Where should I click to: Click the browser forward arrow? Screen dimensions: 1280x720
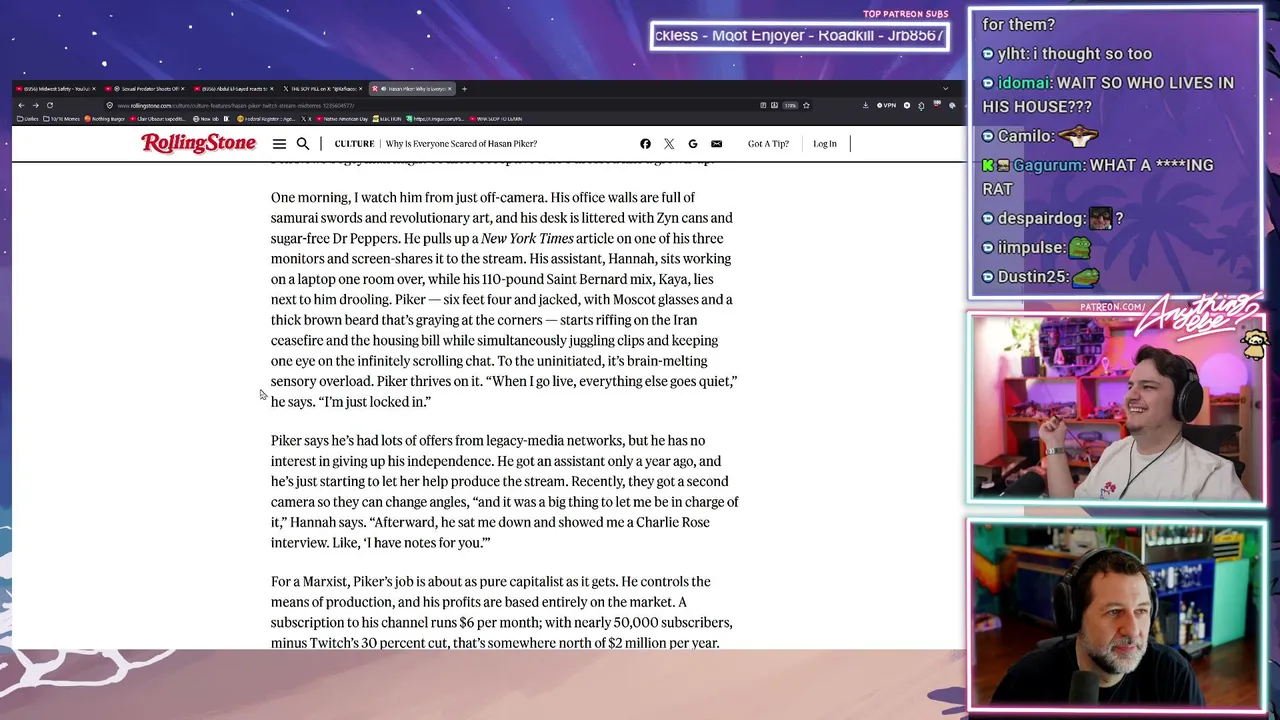35,105
